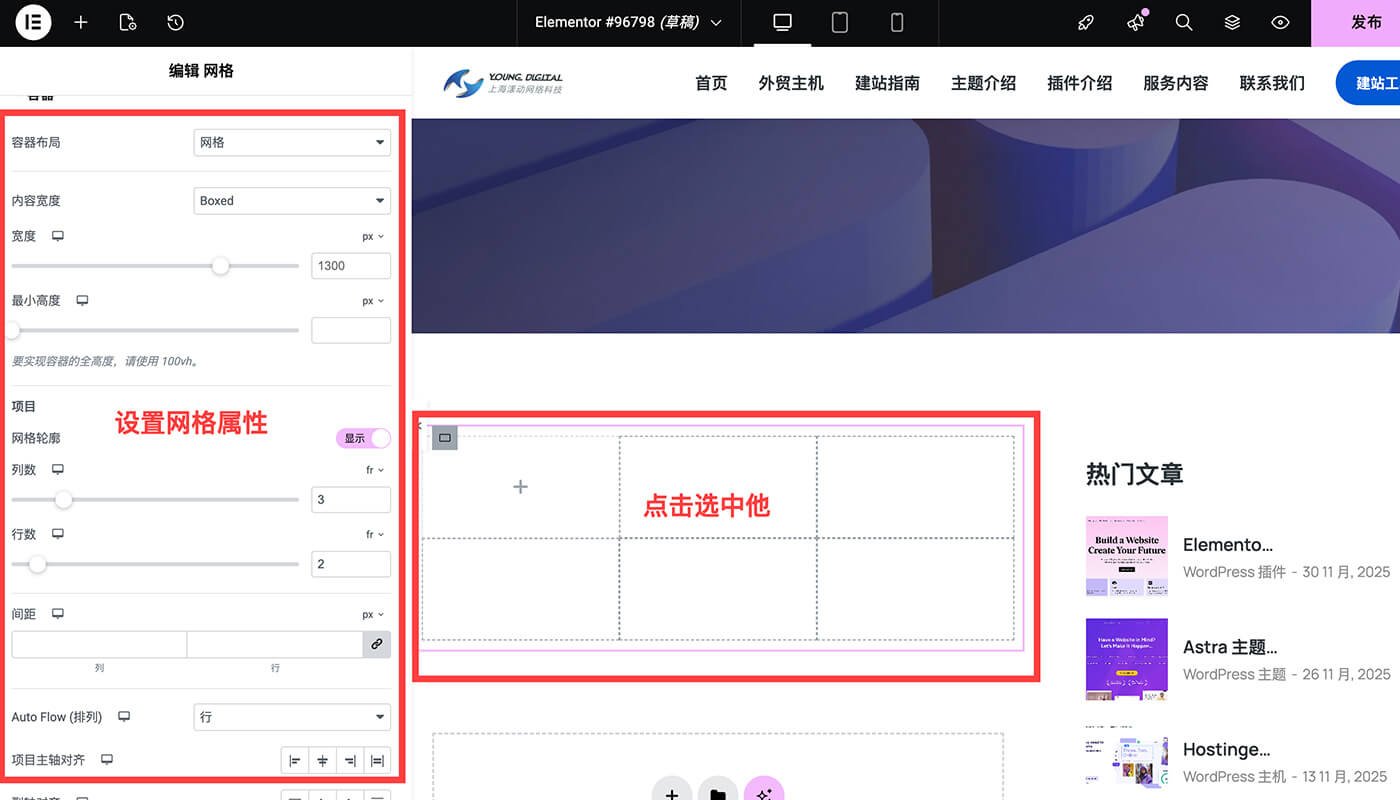1400x800 pixels.
Task: Select center alignment for 项目主轴对齐
Action: 322,760
